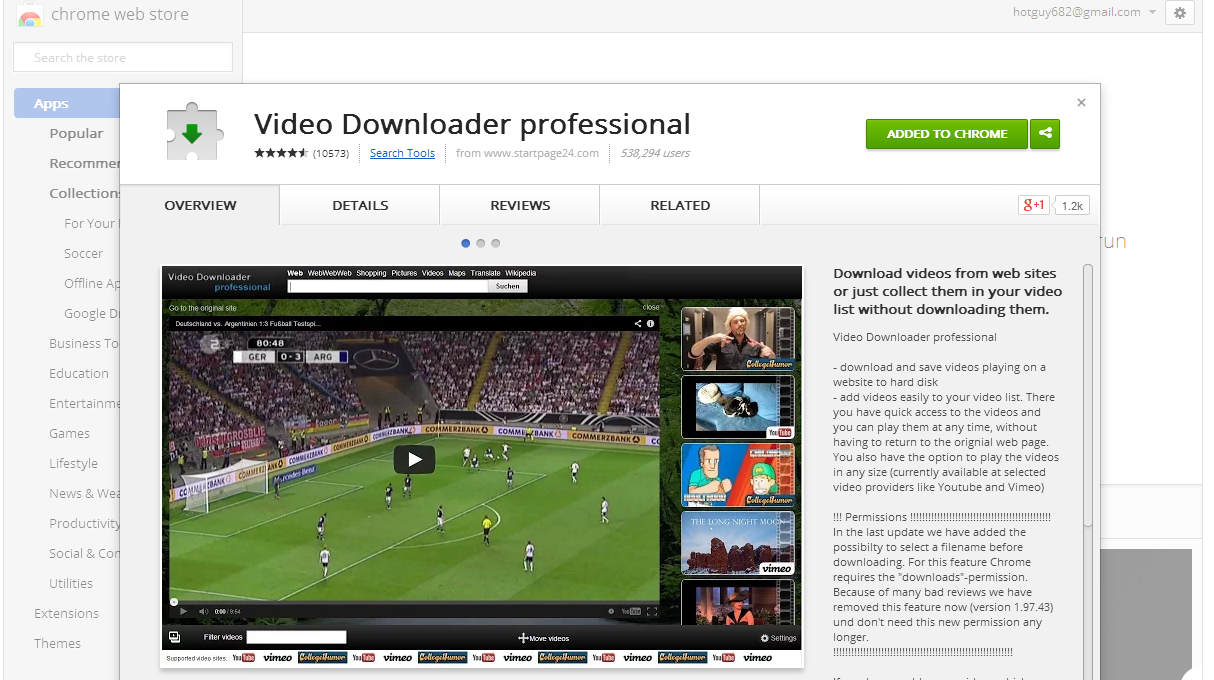This screenshot has width=1214, height=680.
Task: Switch to the Reviews tab
Action: 520,205
